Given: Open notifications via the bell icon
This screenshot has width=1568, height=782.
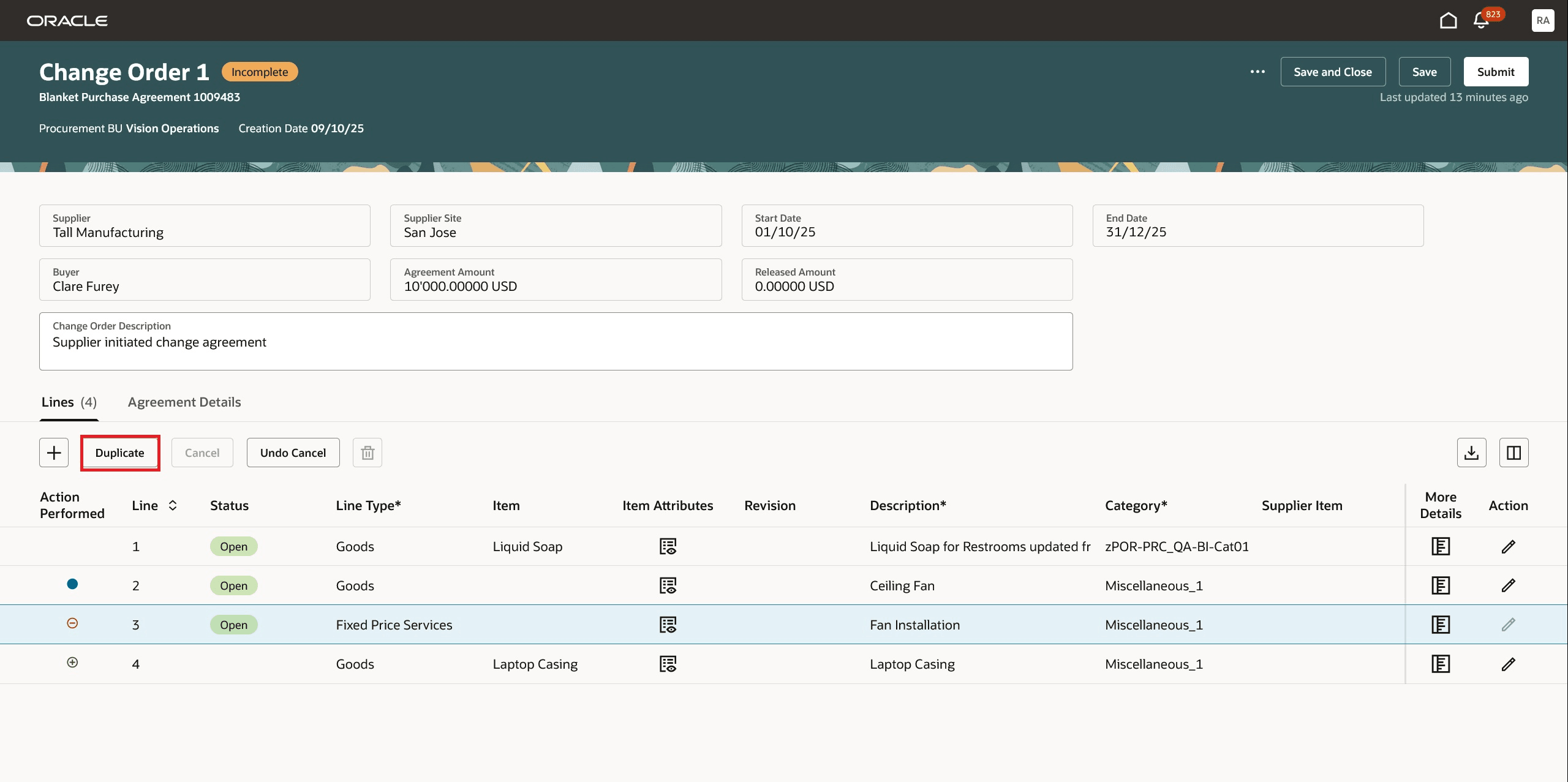Looking at the screenshot, I should [x=1480, y=20].
